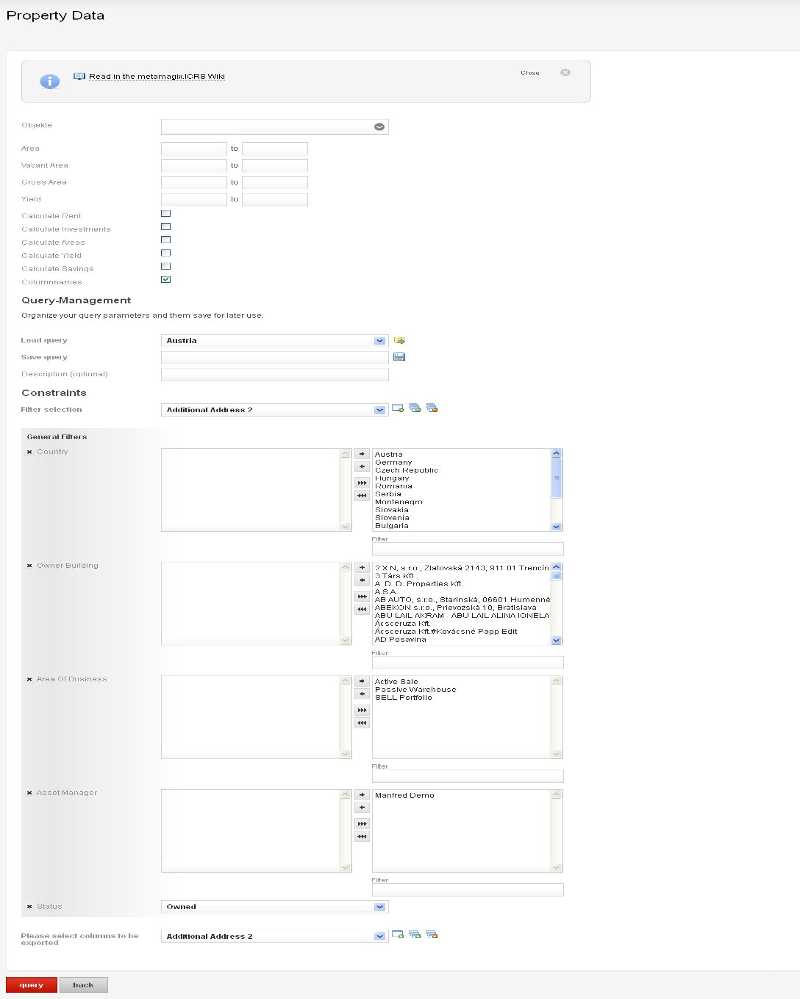The width and height of the screenshot is (800, 999).
Task: Tick the Calculate Investments checkbox
Action: [x=166, y=227]
